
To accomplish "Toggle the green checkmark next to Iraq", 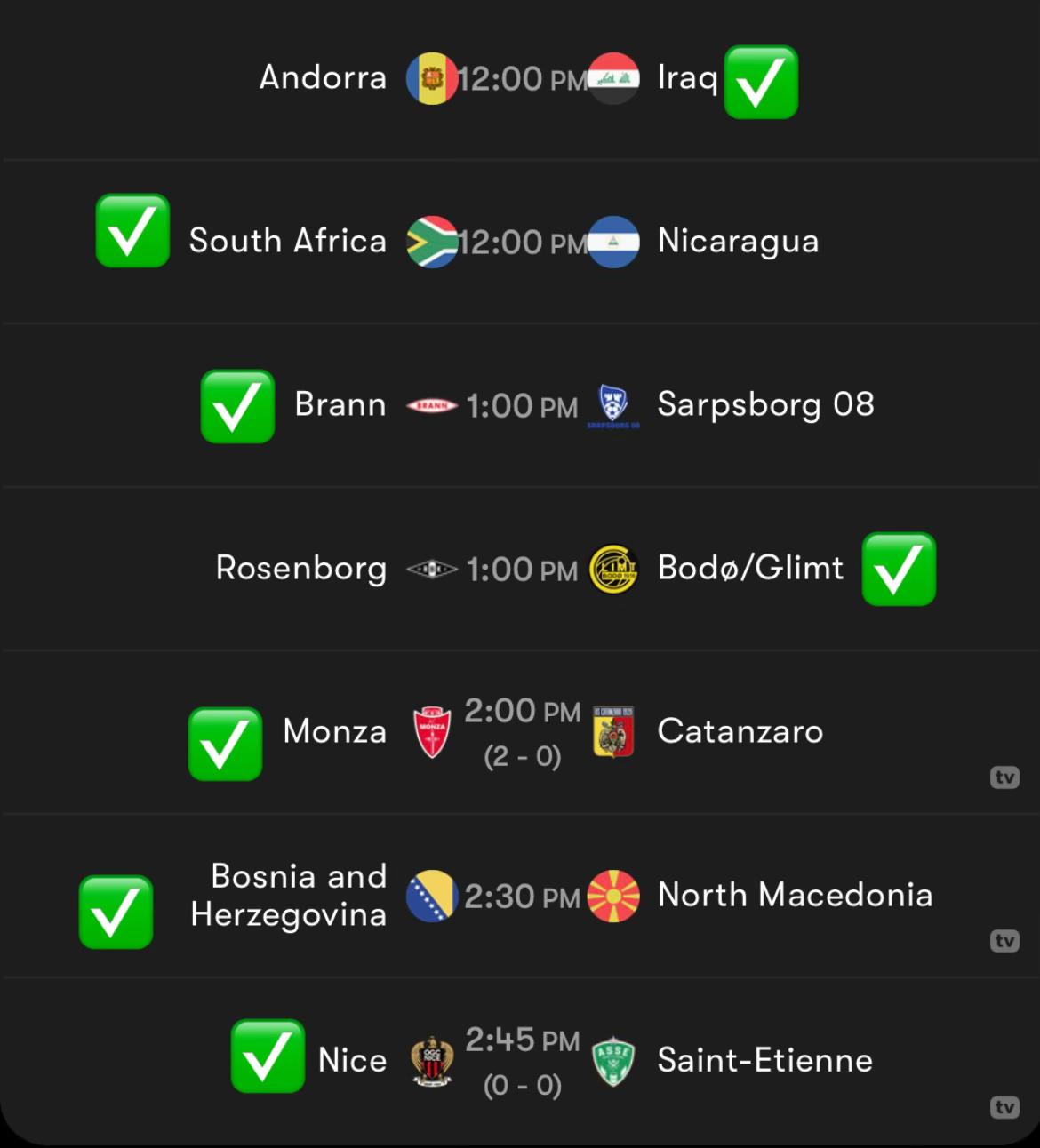I will (761, 83).
